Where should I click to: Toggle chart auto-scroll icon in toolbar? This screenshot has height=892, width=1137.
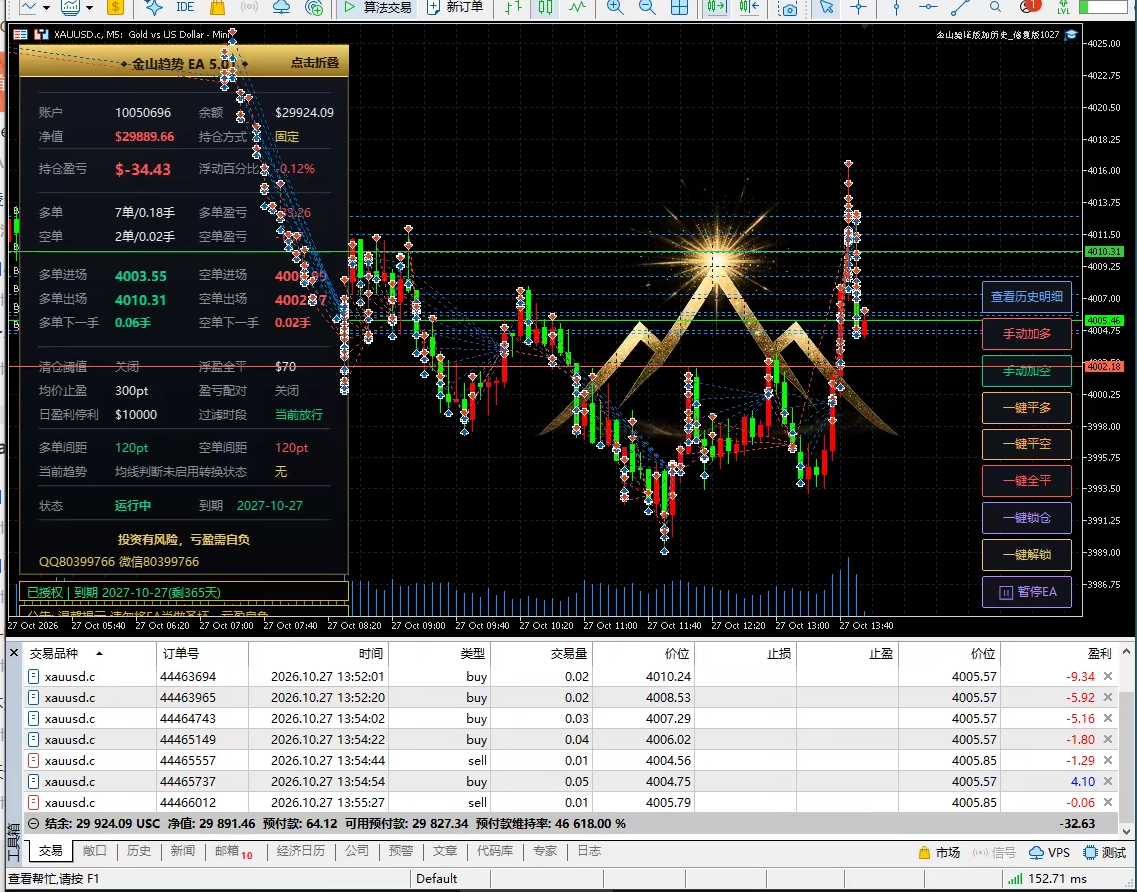click(x=716, y=7)
